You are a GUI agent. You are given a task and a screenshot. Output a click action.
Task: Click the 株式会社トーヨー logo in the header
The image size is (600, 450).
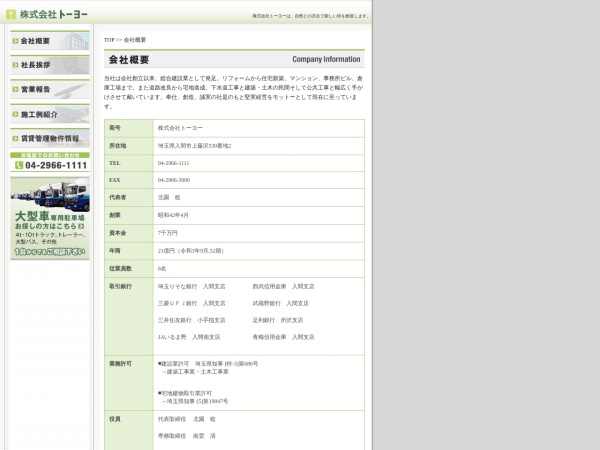[47, 15]
